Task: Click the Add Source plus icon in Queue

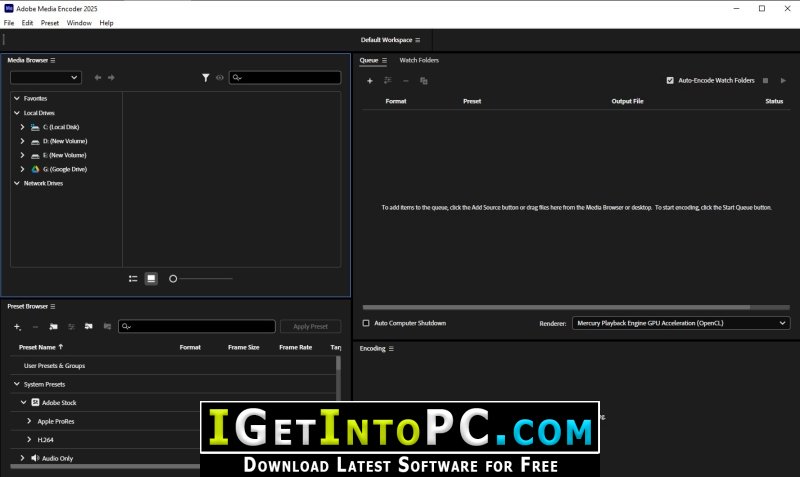Action: [x=370, y=80]
